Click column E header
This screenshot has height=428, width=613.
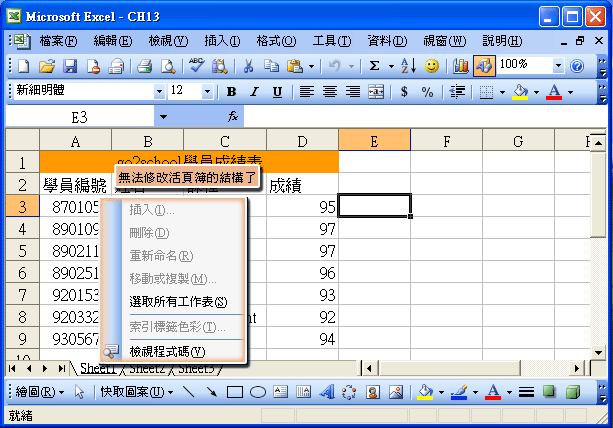coord(374,141)
